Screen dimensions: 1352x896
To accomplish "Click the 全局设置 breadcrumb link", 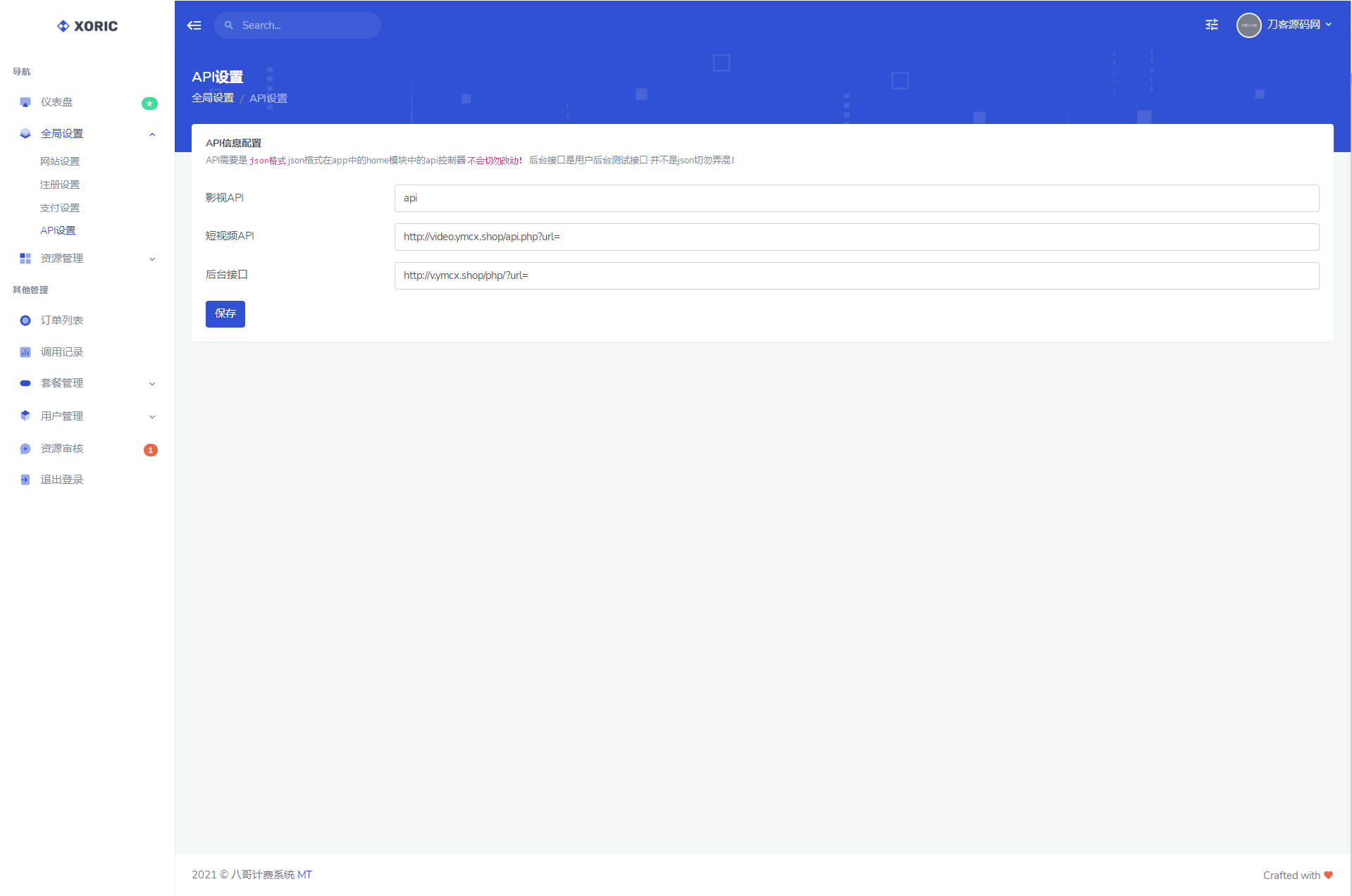I will [x=213, y=98].
